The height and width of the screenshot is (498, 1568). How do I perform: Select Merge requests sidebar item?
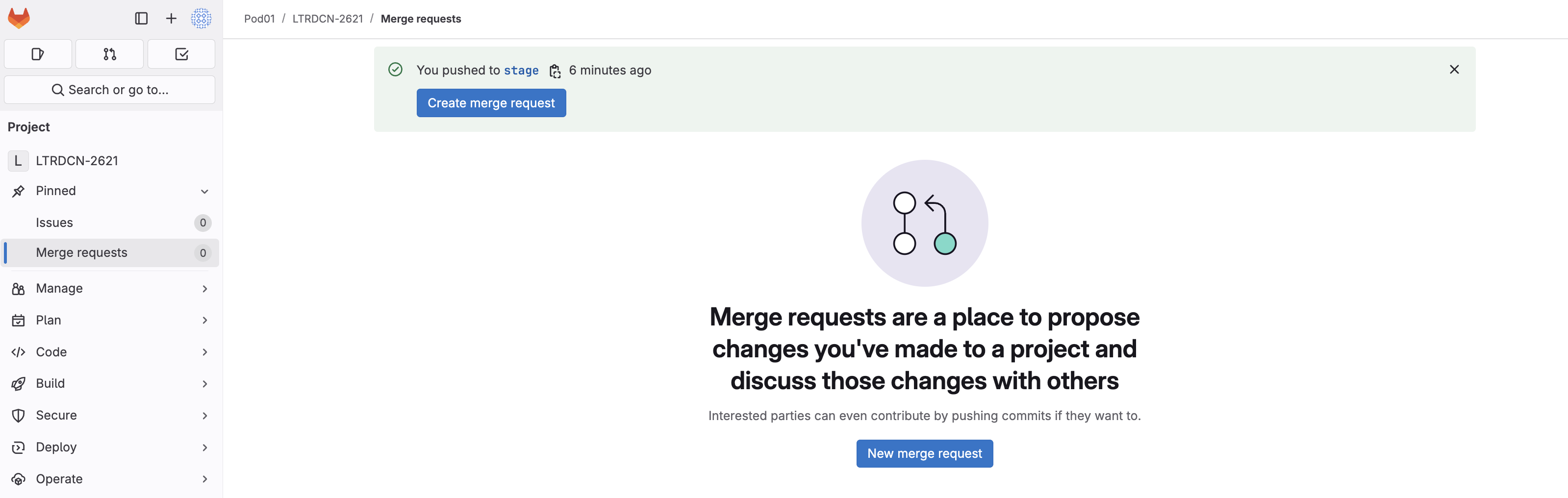[81, 252]
